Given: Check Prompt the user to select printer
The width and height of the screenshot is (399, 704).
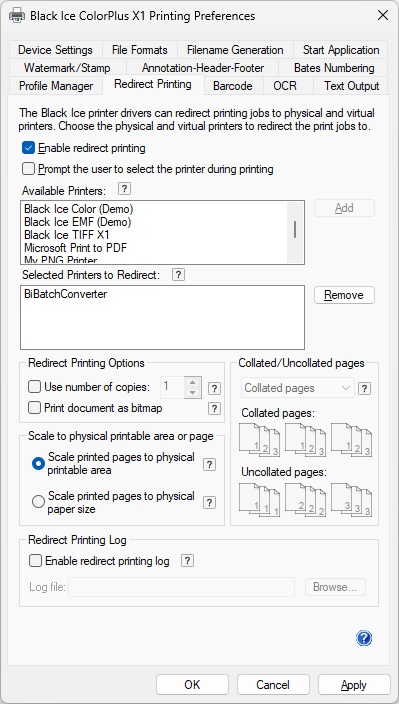Looking at the screenshot, I should tap(28, 169).
